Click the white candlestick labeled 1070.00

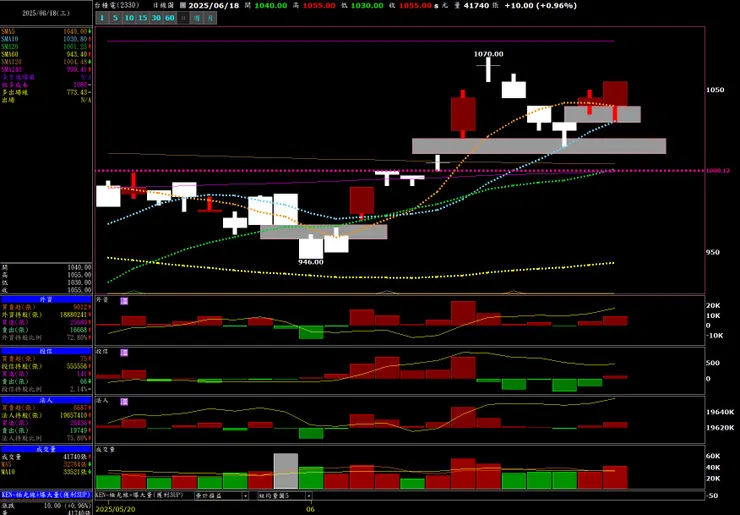click(488, 69)
